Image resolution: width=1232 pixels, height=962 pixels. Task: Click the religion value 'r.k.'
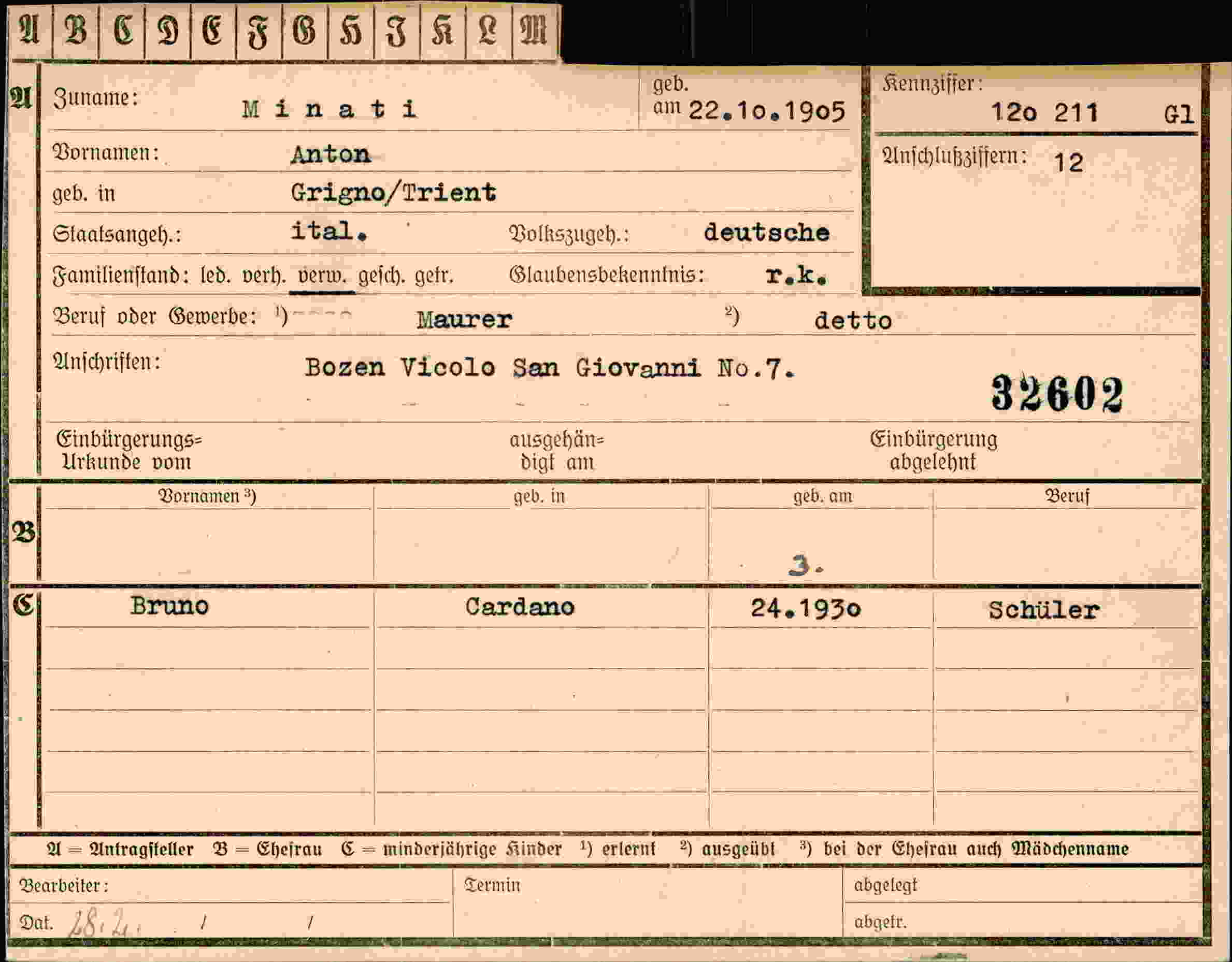(796, 275)
